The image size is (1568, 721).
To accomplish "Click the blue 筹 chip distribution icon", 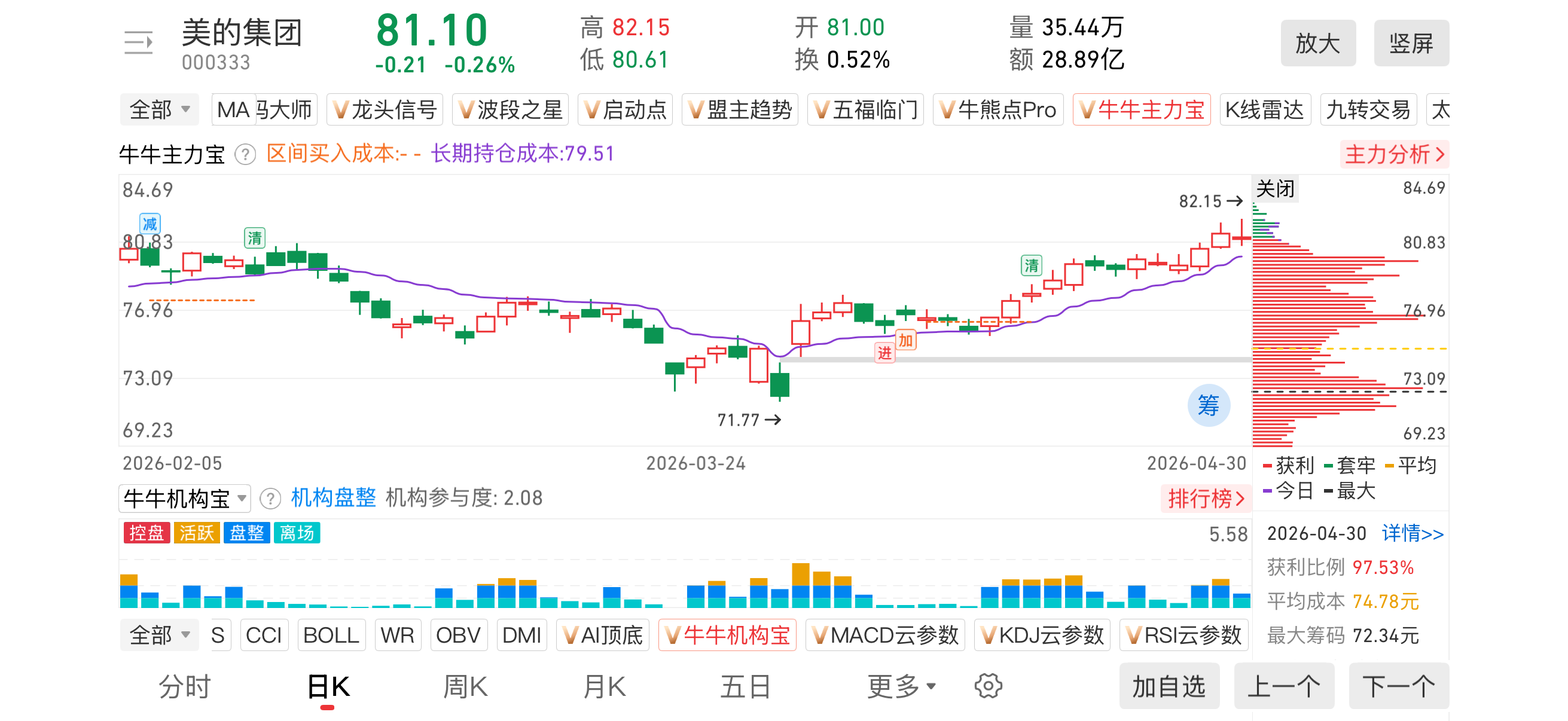I will (x=1208, y=405).
